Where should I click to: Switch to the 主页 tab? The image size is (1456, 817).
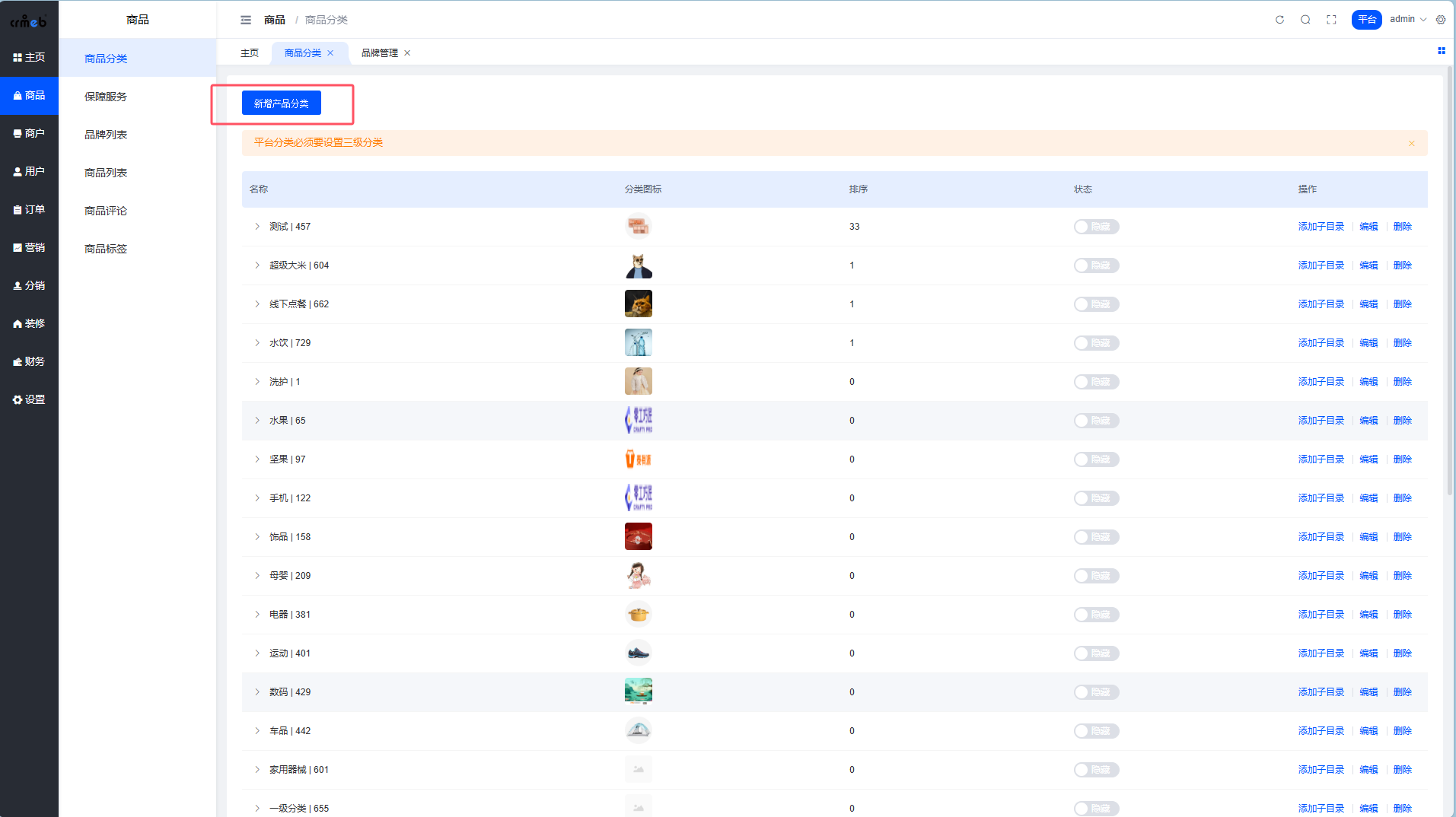tap(250, 53)
